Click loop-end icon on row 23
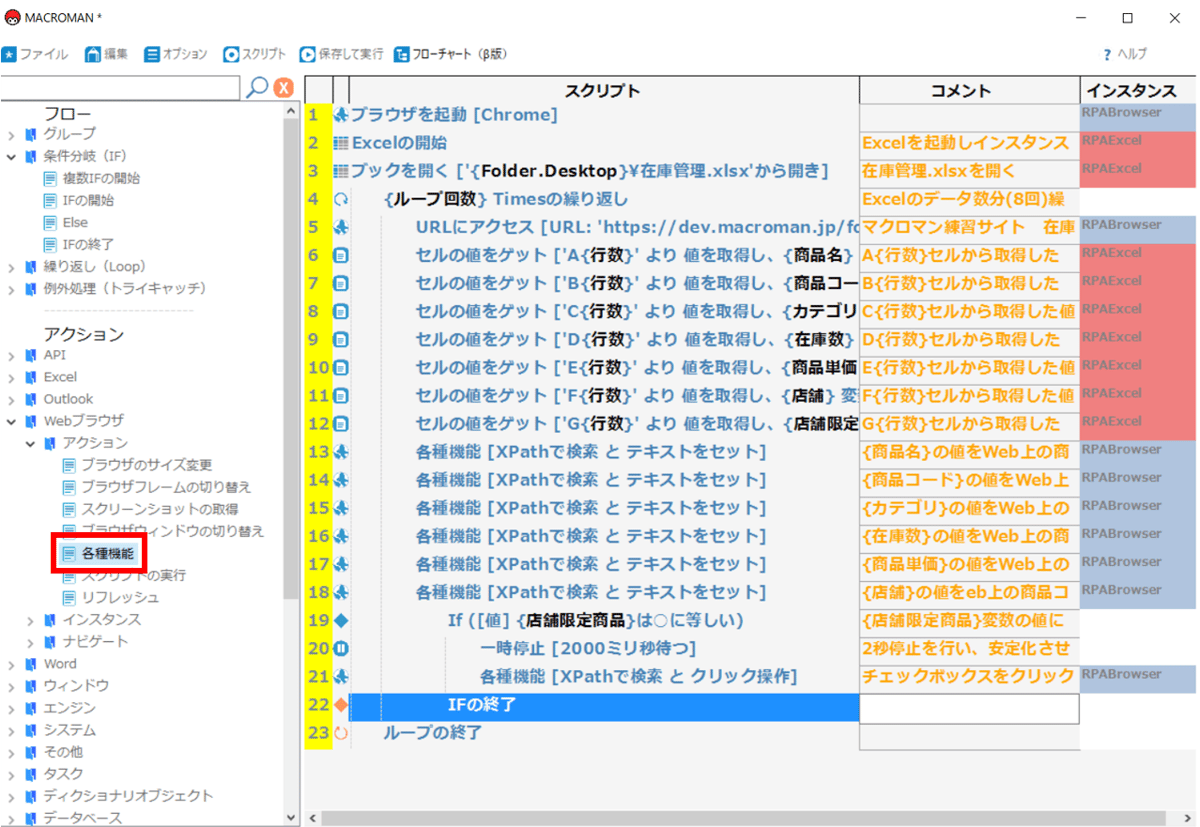 pos(340,733)
